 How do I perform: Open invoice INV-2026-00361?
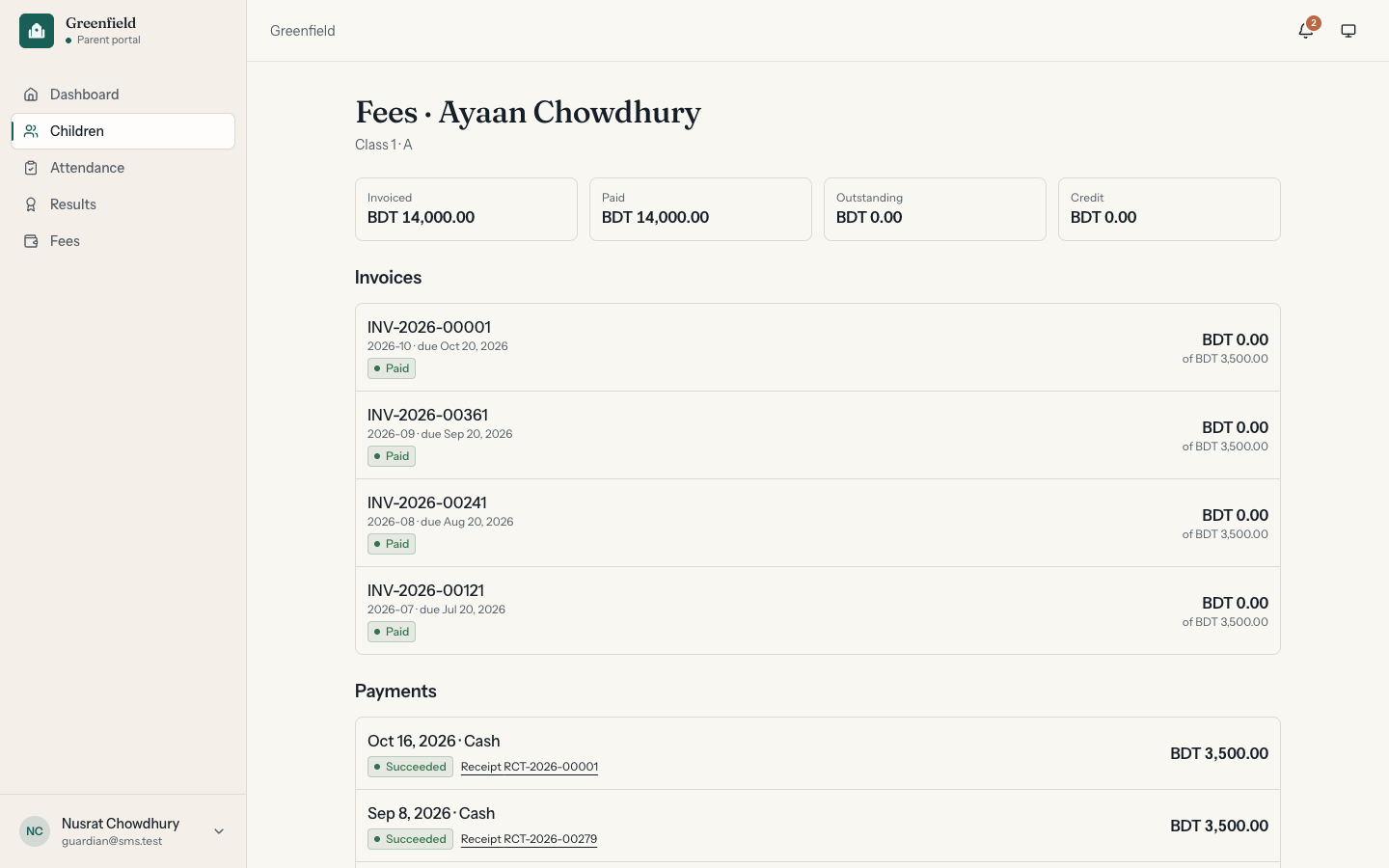(x=818, y=436)
